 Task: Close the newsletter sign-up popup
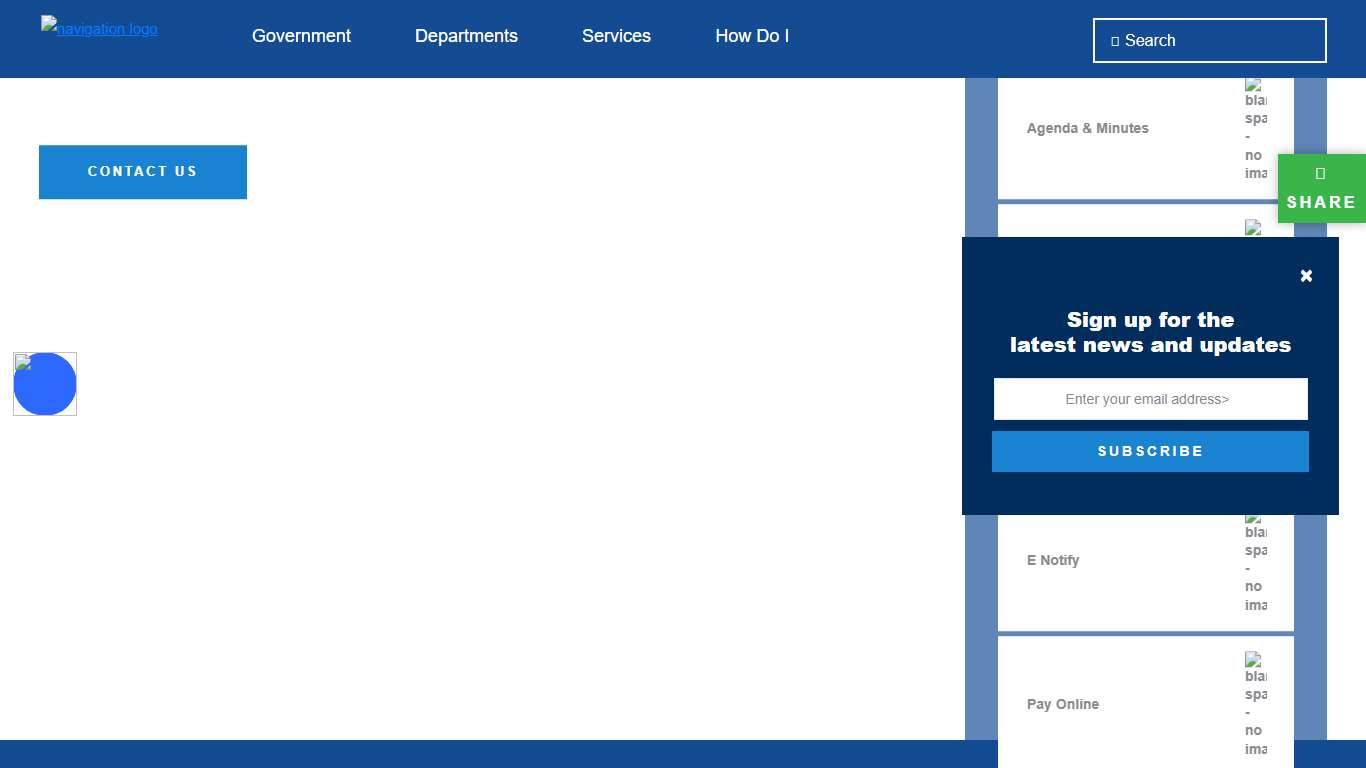(x=1306, y=276)
